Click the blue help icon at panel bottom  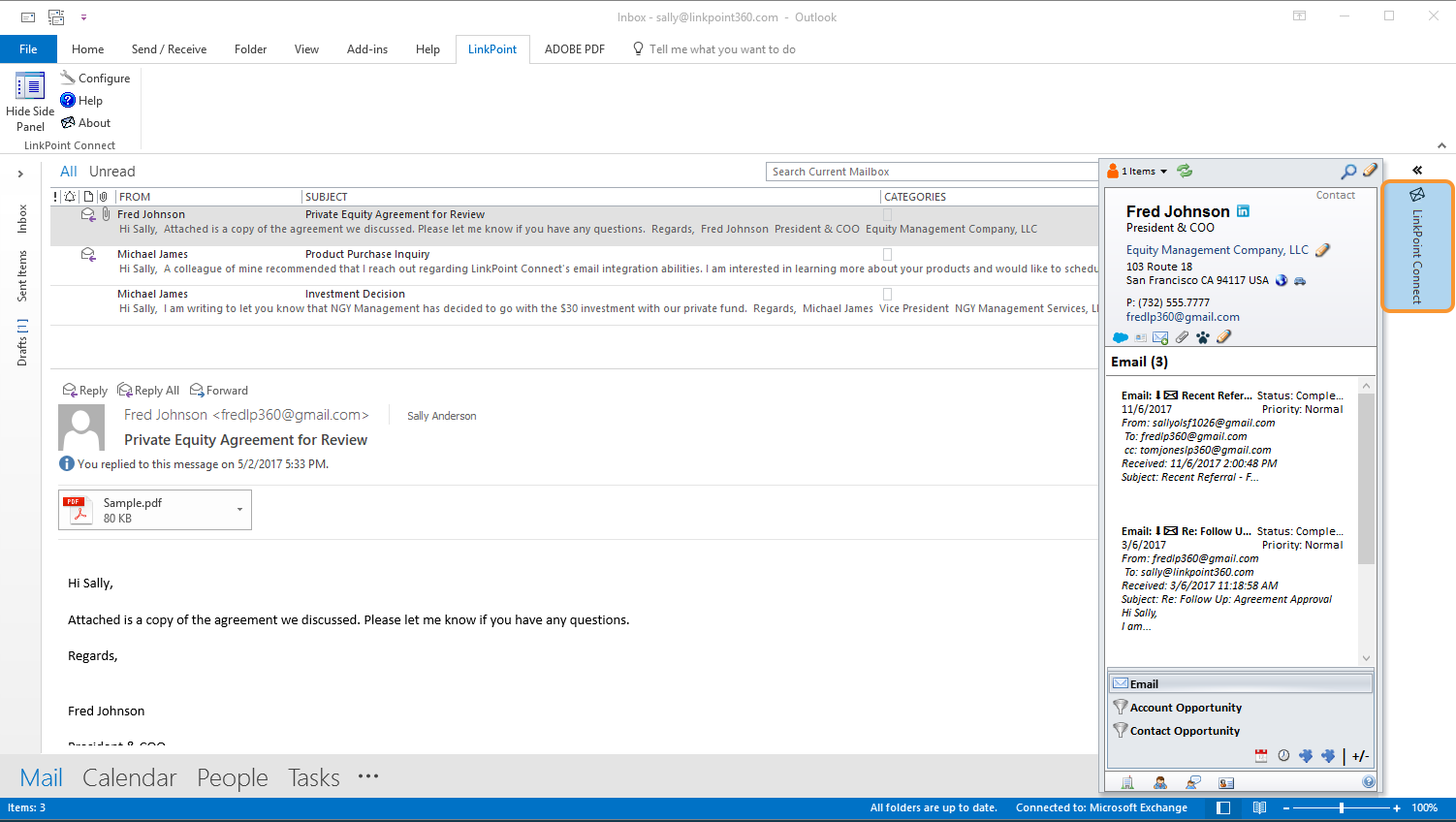1369,781
